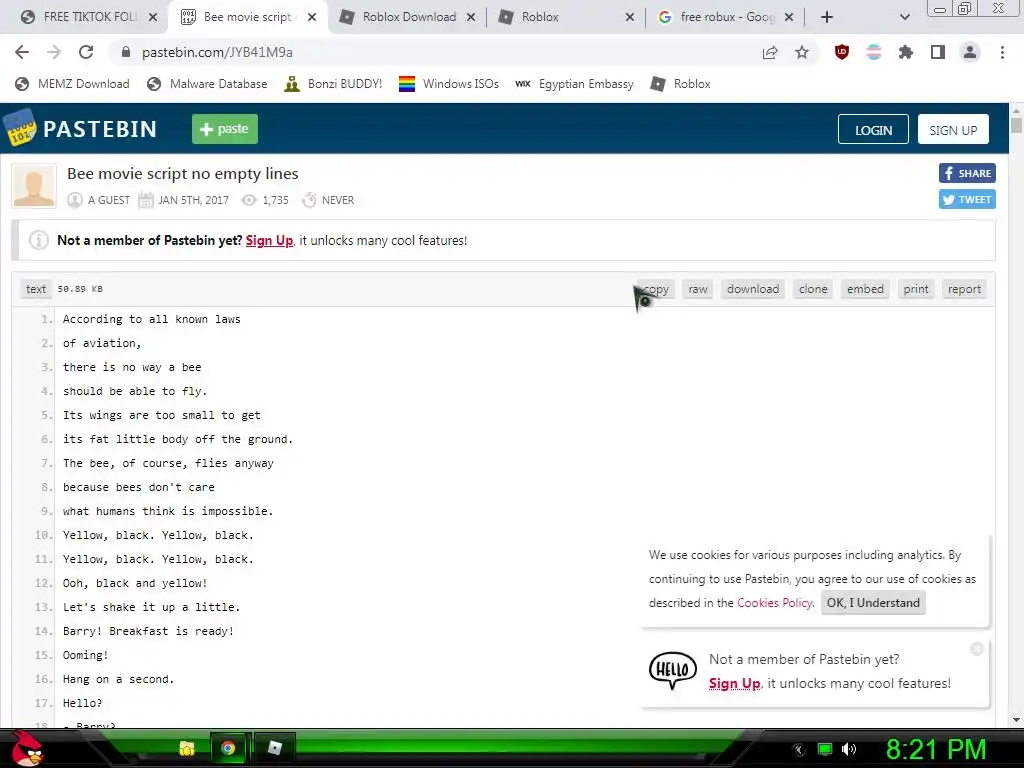Toggle the browser side panel icon

(x=938, y=52)
